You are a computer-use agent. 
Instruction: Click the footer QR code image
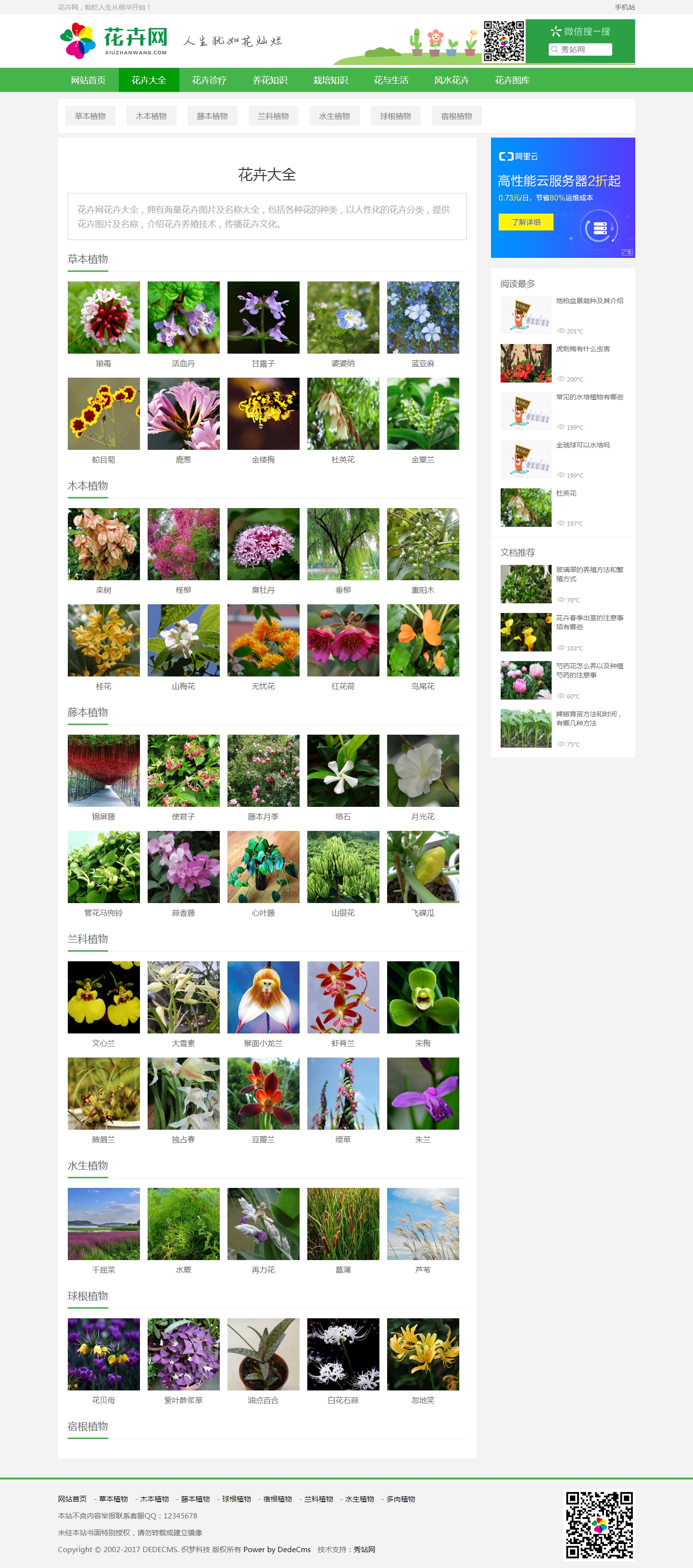point(599,1525)
